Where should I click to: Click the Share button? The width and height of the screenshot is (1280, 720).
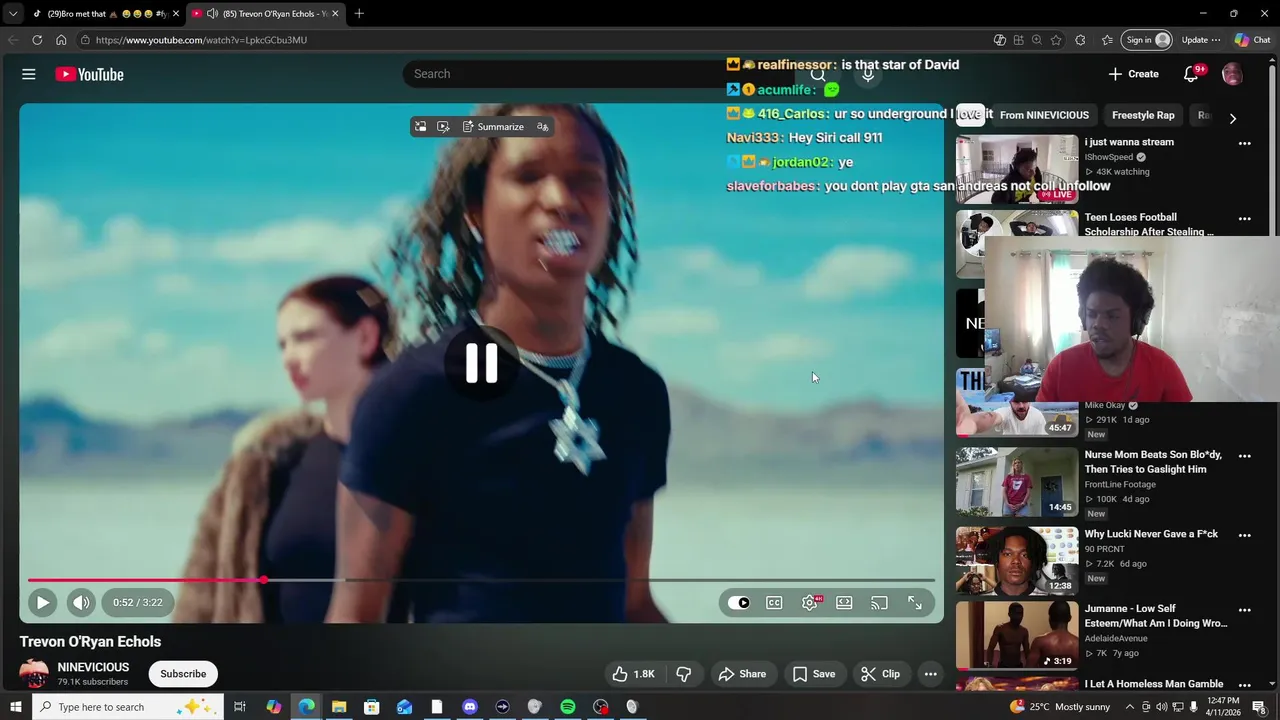coord(742,674)
